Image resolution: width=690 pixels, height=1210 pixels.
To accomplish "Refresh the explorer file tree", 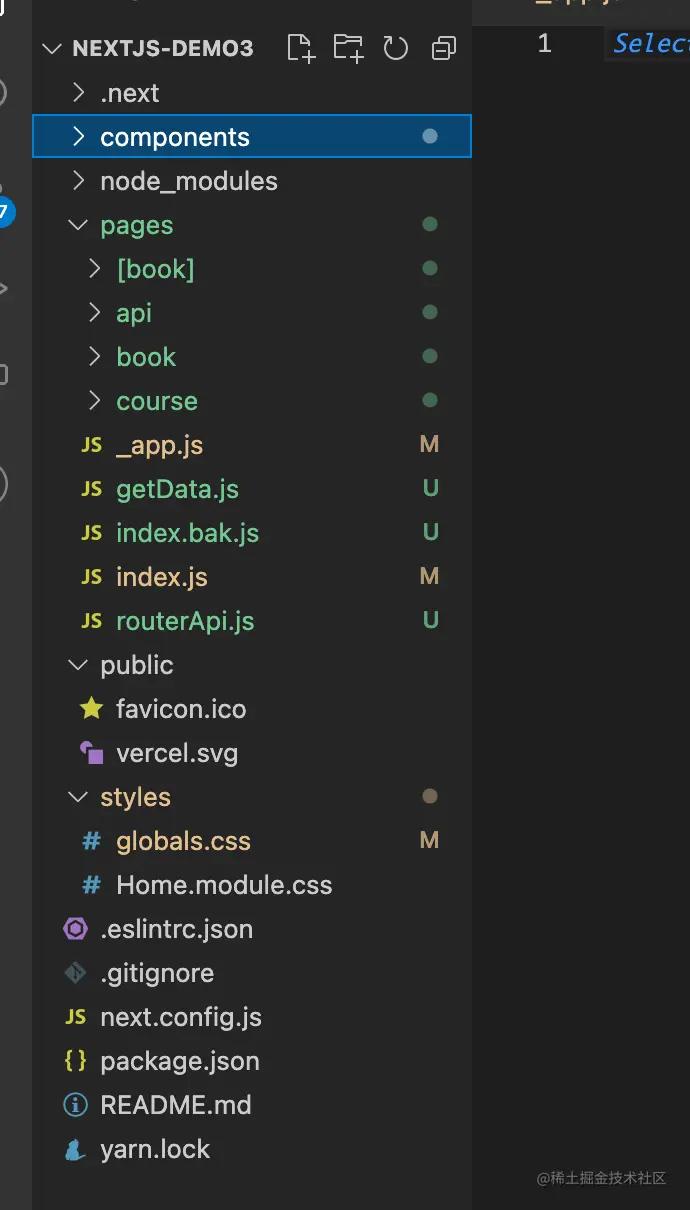I will [x=396, y=48].
